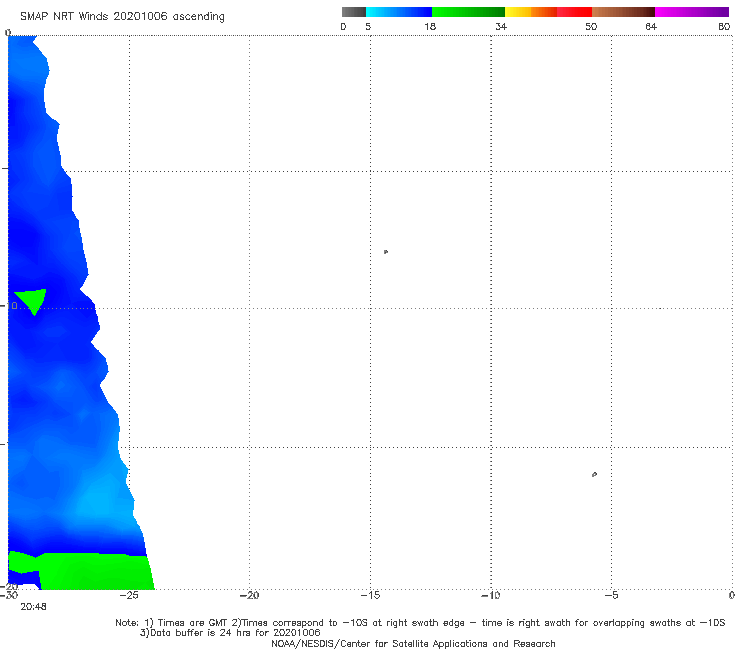The height and width of the screenshot is (650, 740).
Task: Click the gray segment of the color bar
Action: [354, 12]
